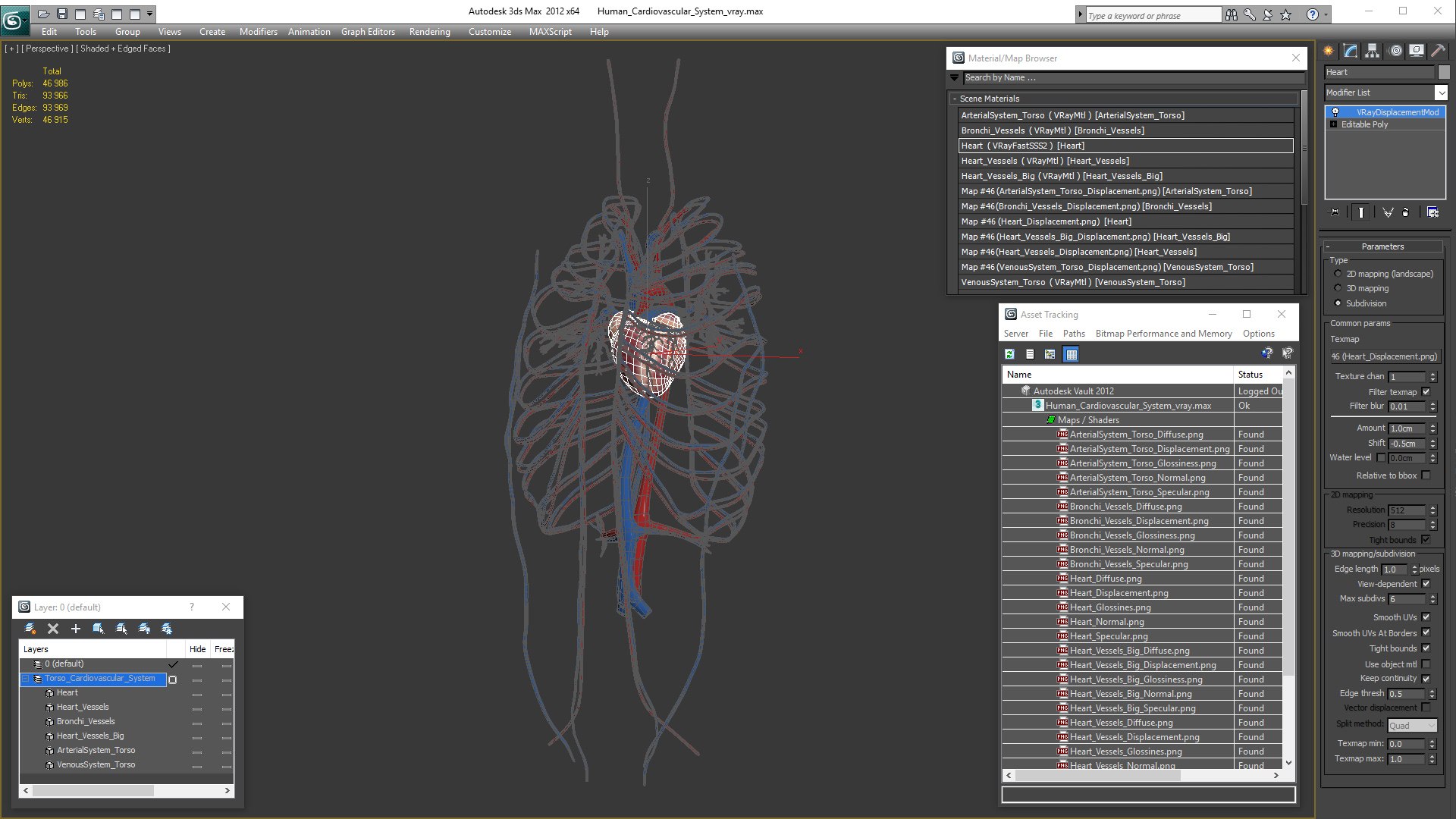Image resolution: width=1456 pixels, height=819 pixels.
Task: Open the Split method Quad dropdown
Action: 1412,726
